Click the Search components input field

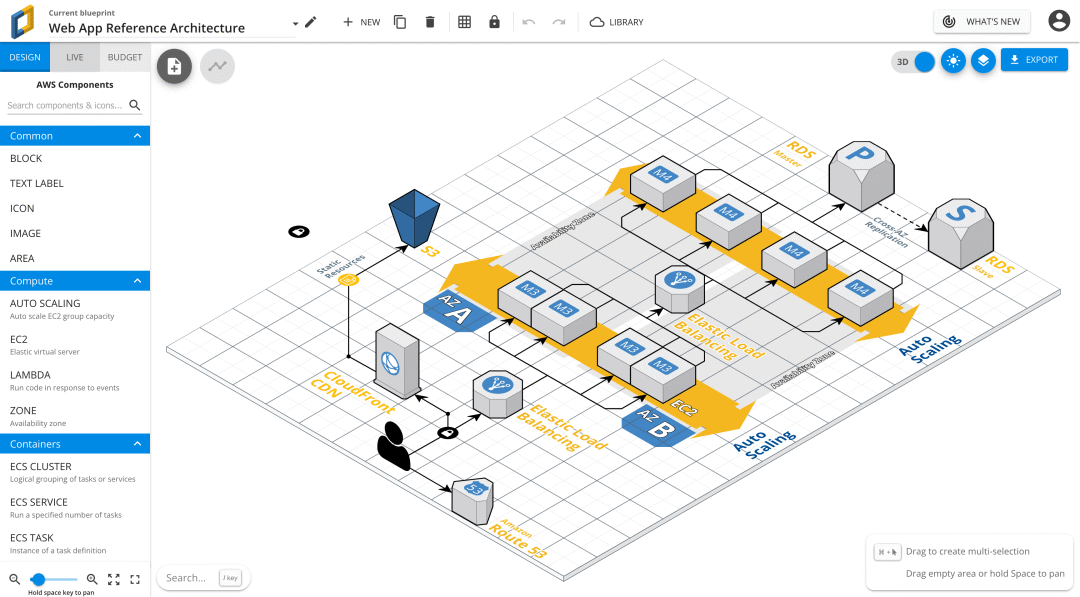(x=65, y=105)
